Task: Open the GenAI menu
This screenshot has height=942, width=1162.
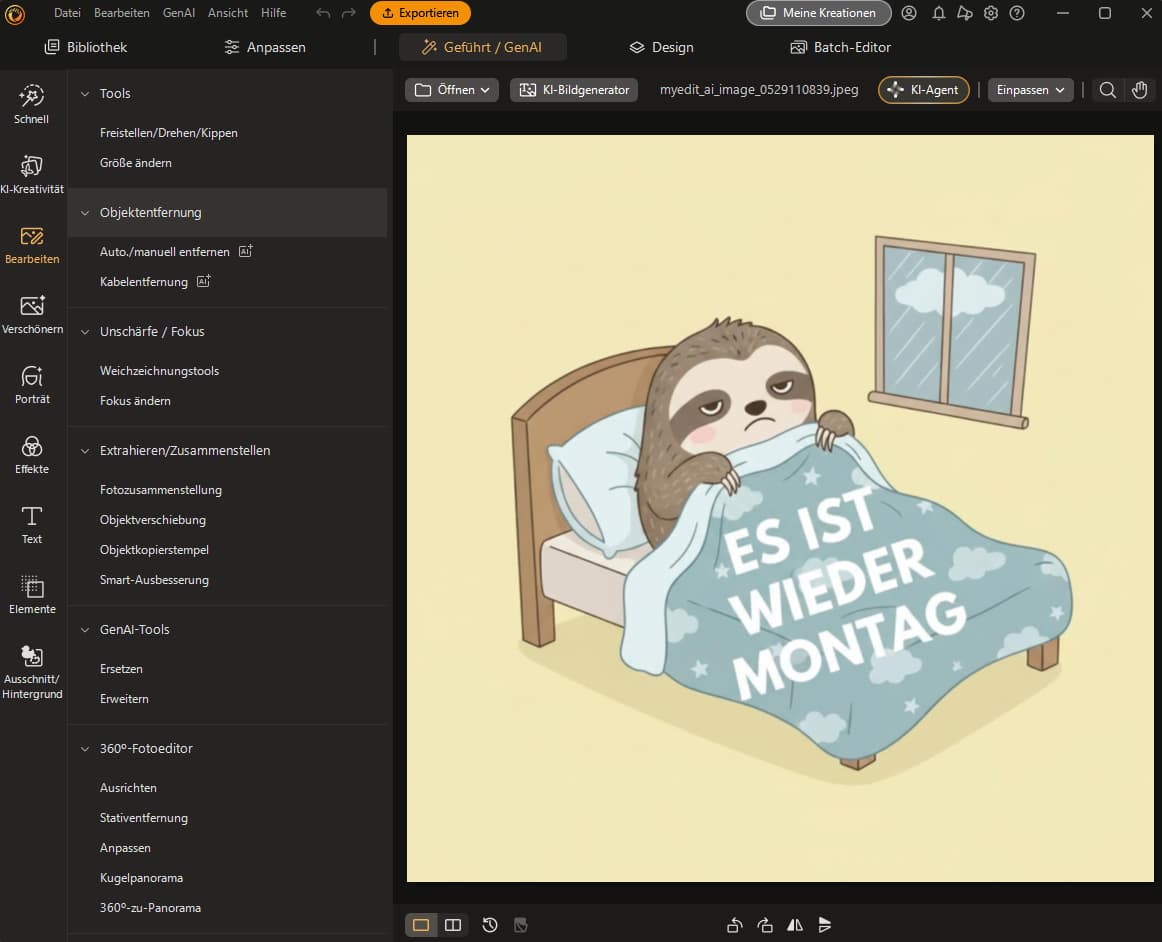Action: pos(179,13)
